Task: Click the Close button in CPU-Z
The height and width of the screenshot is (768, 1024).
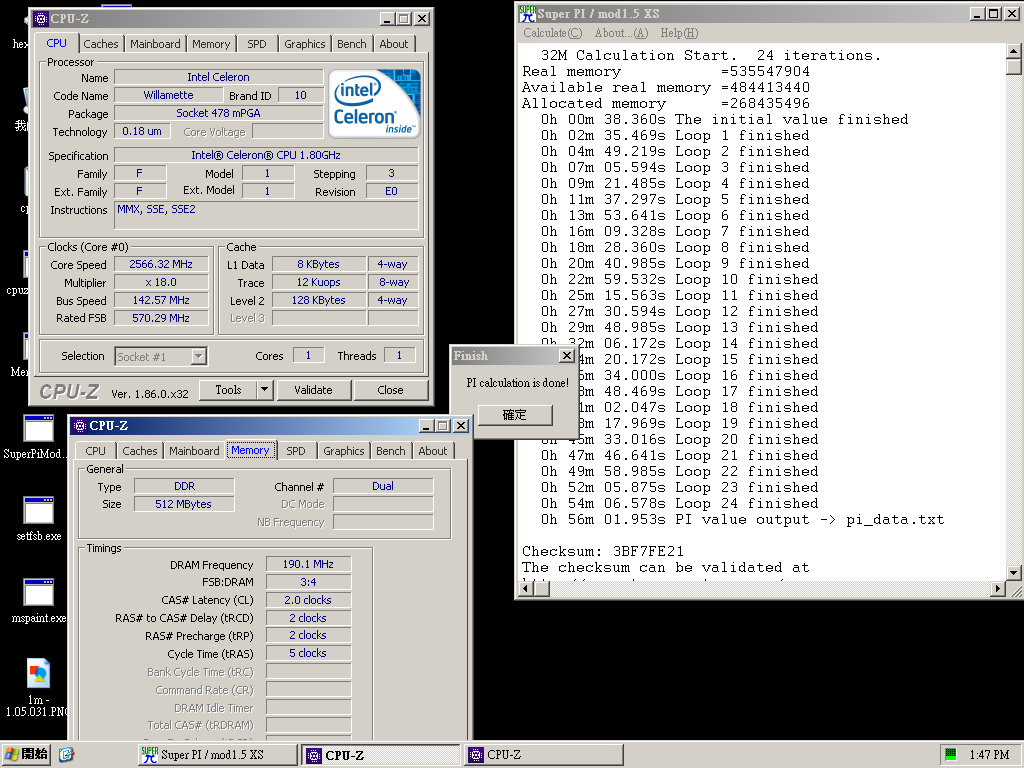Action: point(391,390)
